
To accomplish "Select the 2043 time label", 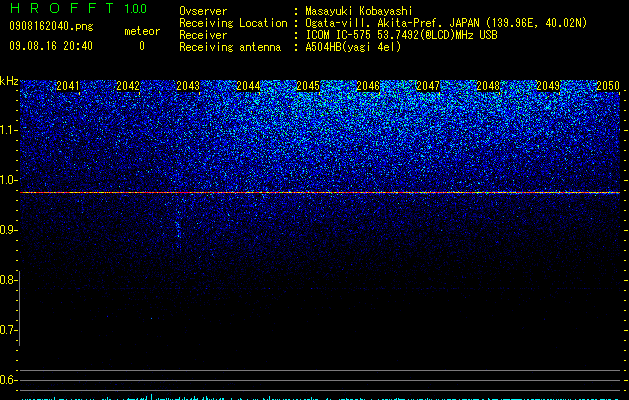I will [x=188, y=86].
